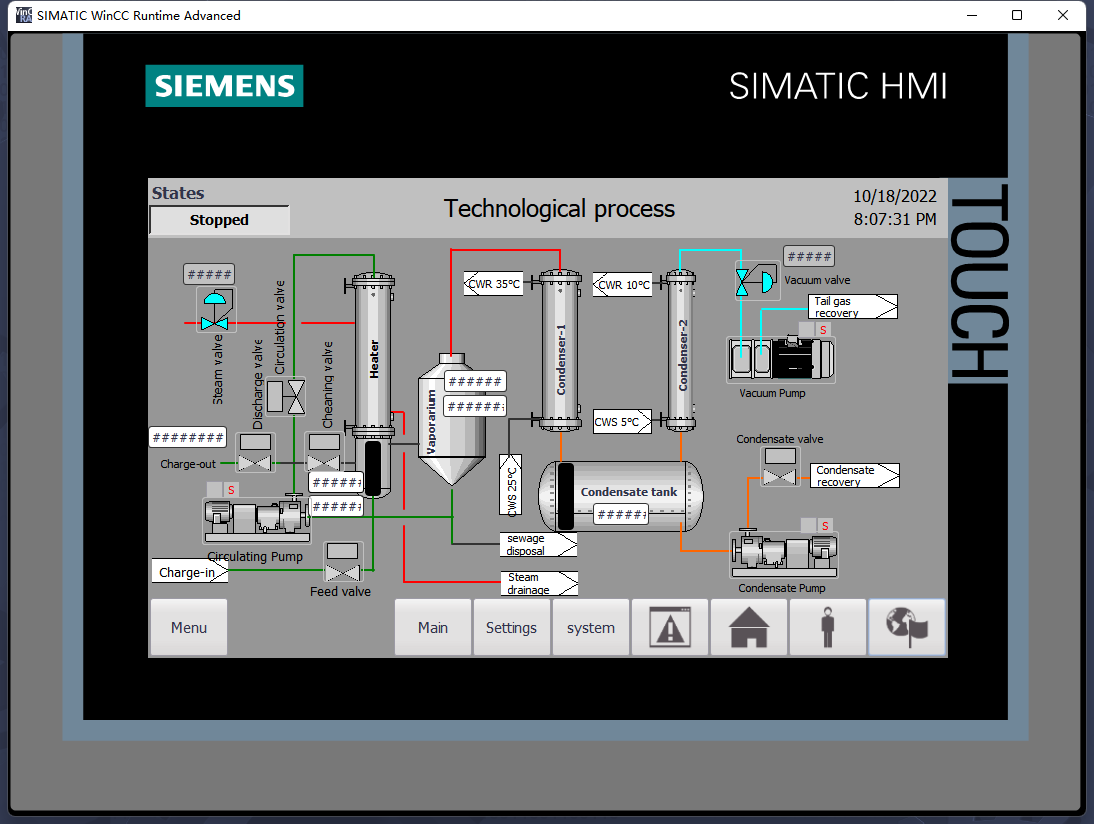Open the Settings screen
The width and height of the screenshot is (1094, 824).
511,627
